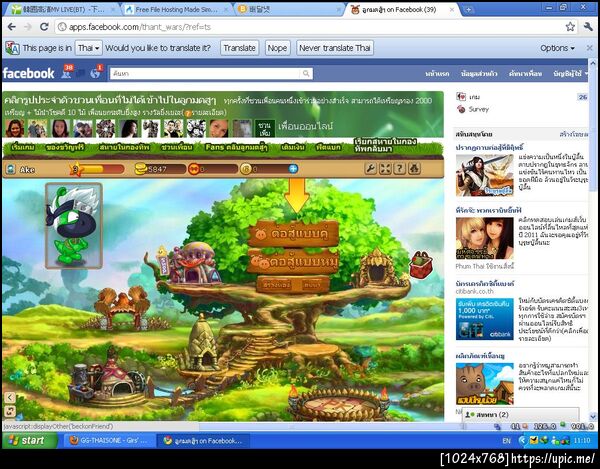Image resolution: width=600 pixels, height=469 pixels.
Task: Open Chrome's wrench menu
Action: coord(588,27)
